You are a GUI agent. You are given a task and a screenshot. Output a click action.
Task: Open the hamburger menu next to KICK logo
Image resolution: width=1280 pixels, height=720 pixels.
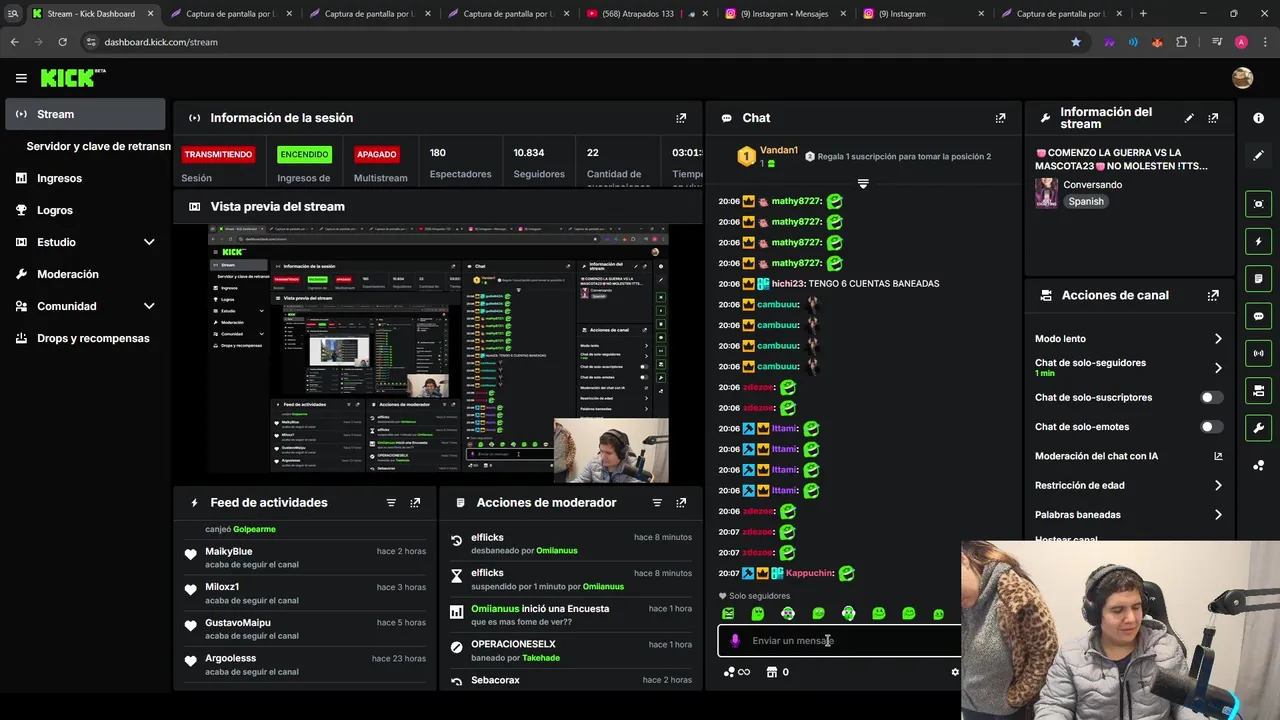(x=21, y=78)
